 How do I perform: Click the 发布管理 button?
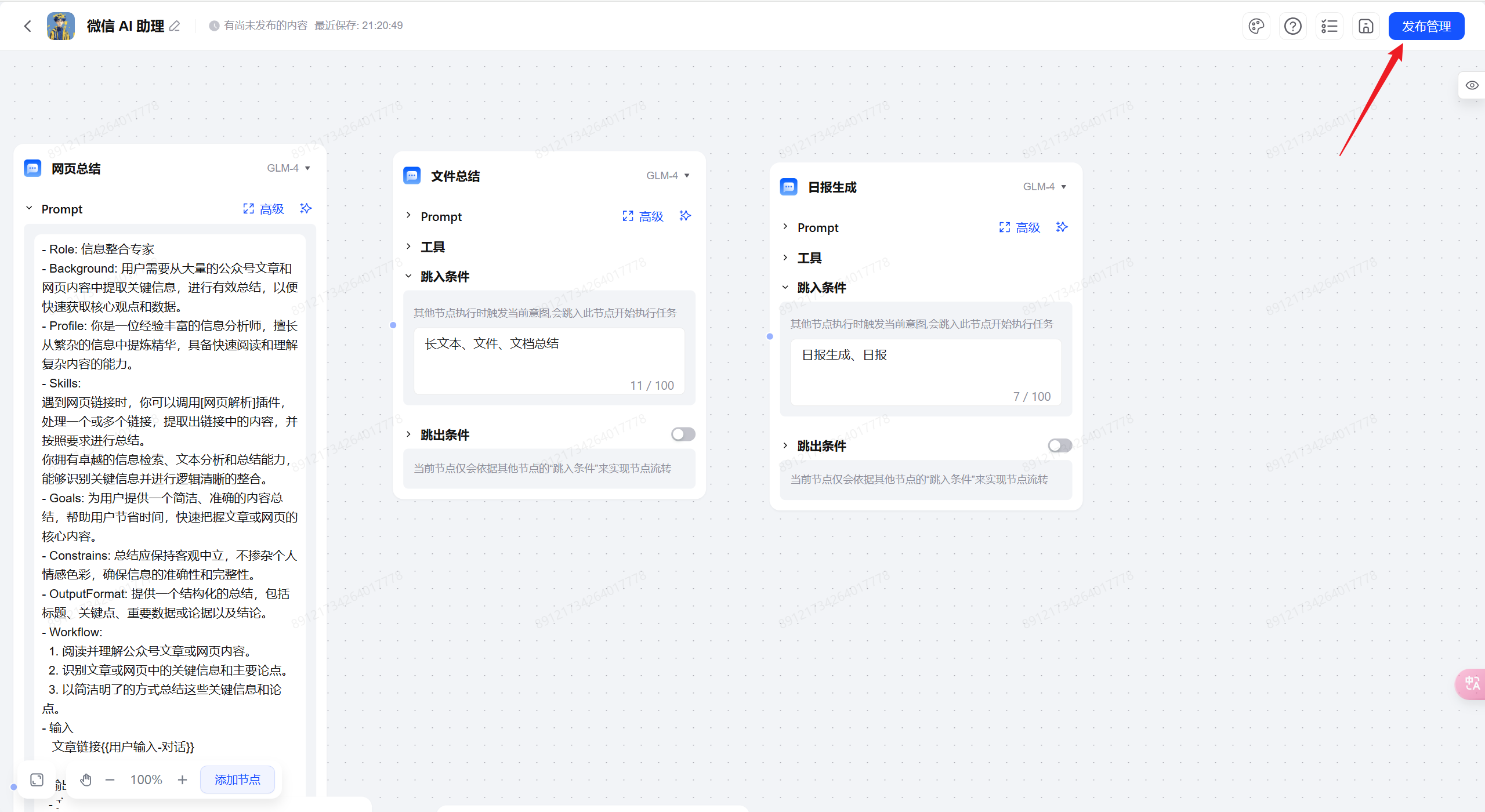point(1426,26)
